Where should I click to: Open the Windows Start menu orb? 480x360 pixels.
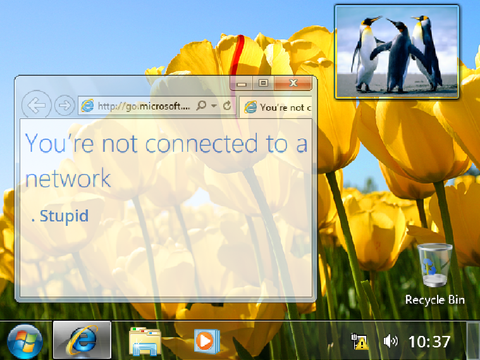click(25, 342)
